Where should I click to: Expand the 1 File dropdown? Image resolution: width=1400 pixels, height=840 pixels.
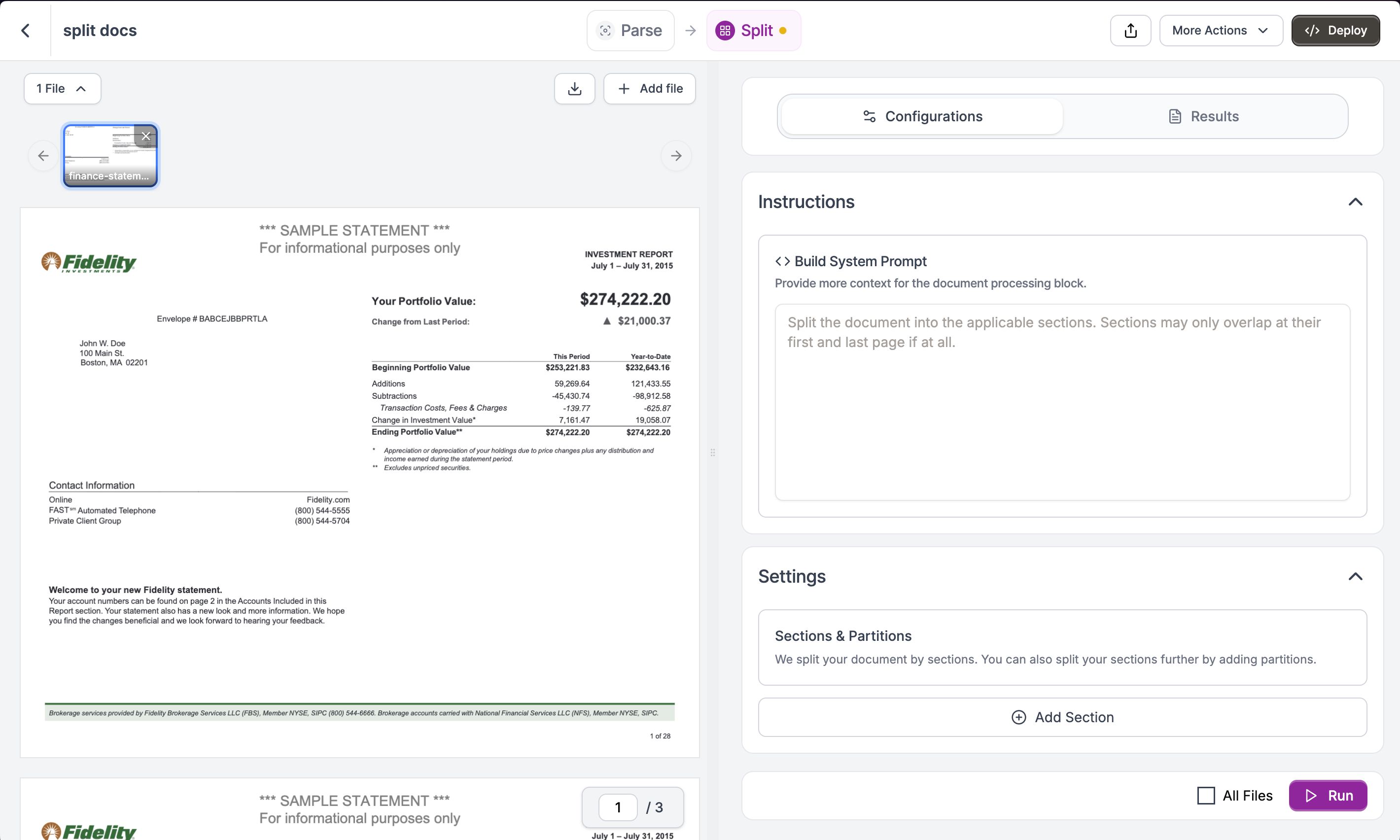(x=62, y=89)
